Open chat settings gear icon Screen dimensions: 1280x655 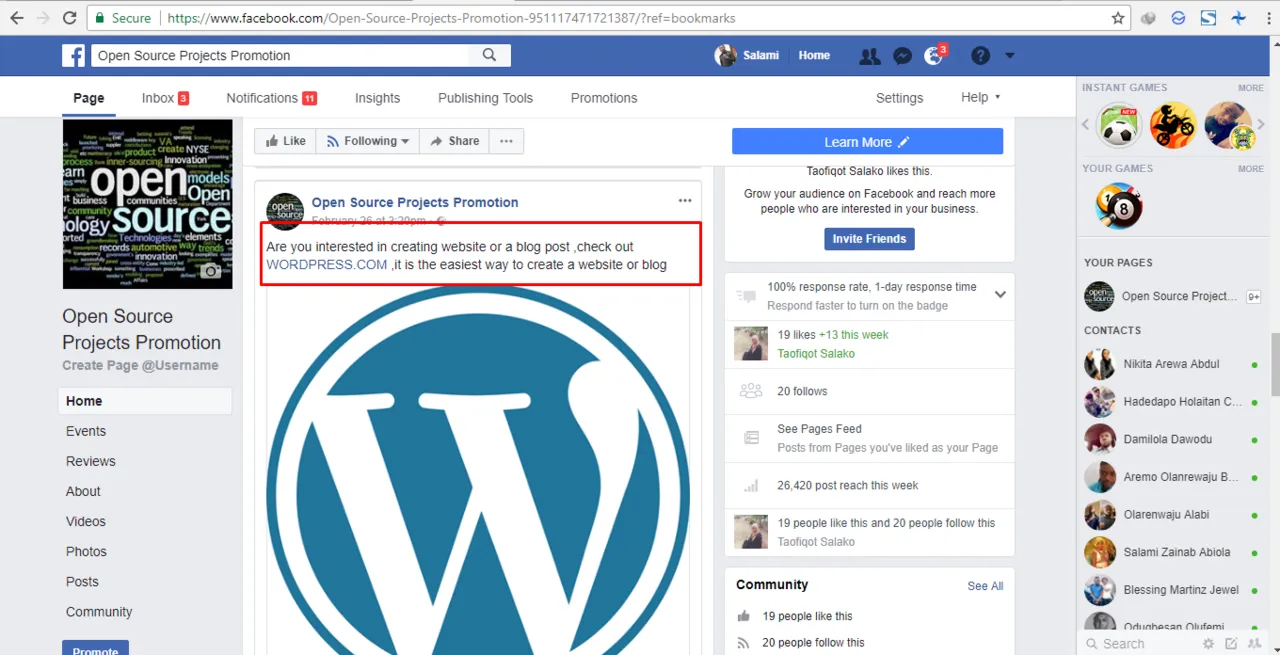[x=1208, y=644]
